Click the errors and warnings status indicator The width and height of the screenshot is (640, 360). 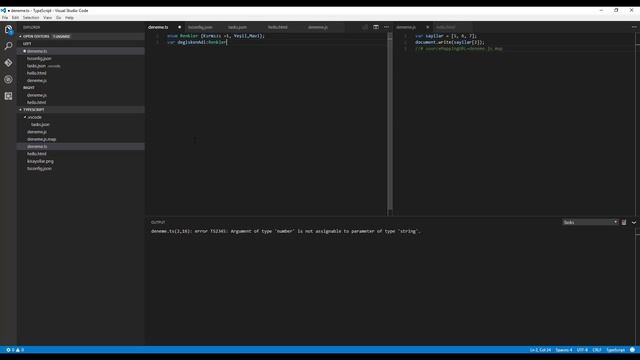point(15,350)
